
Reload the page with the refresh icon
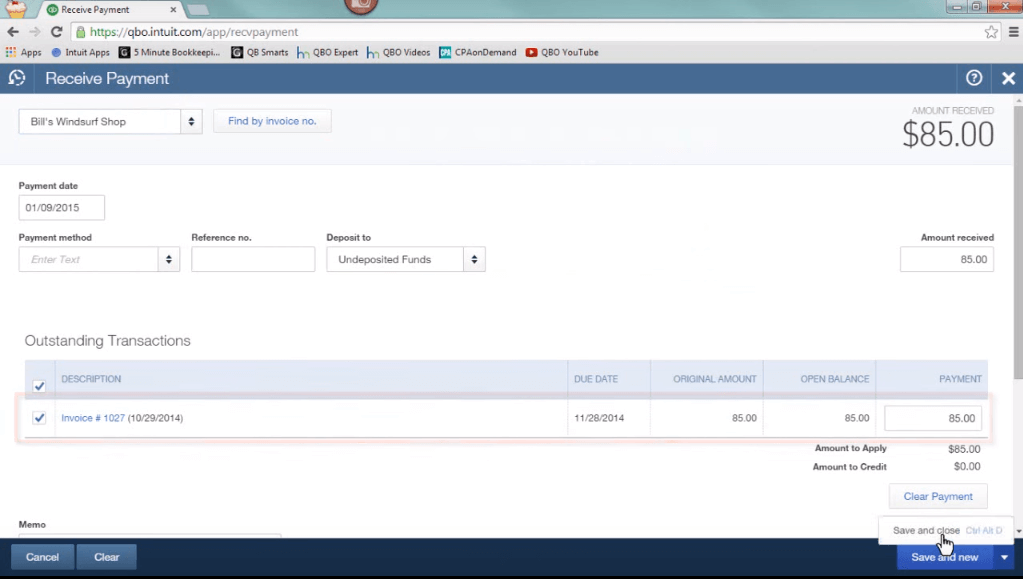click(x=57, y=31)
